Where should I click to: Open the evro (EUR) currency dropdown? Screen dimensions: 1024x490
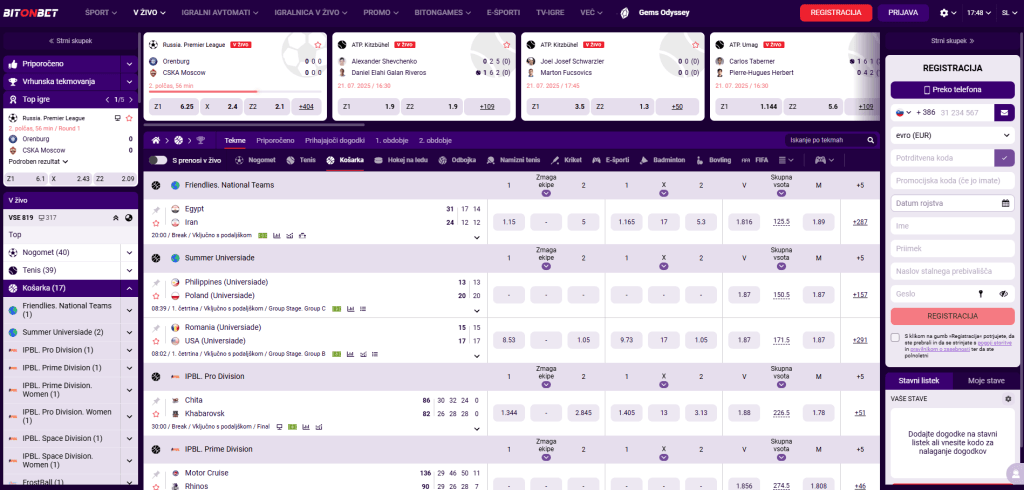point(952,135)
